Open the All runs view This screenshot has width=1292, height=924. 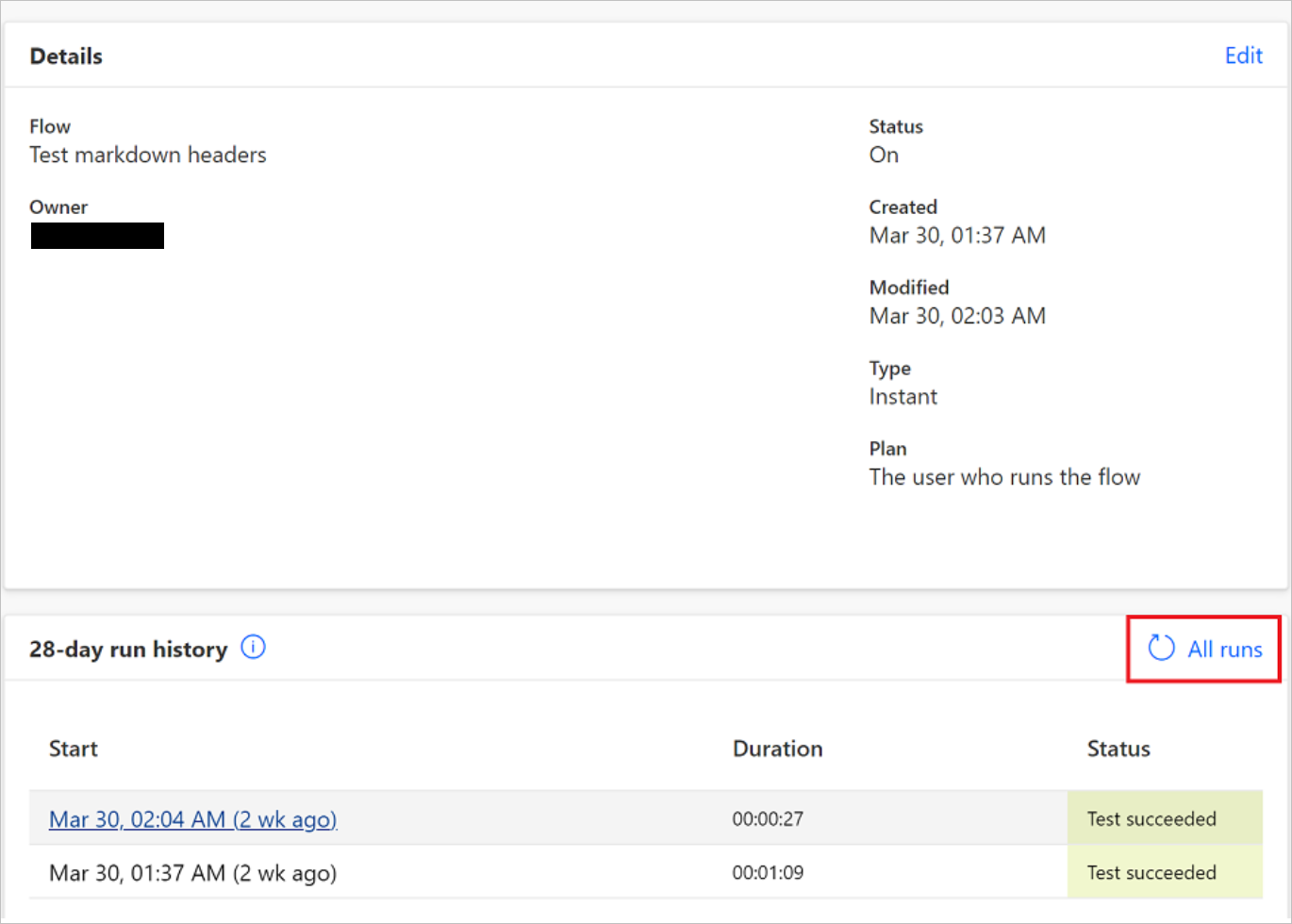point(1225,650)
